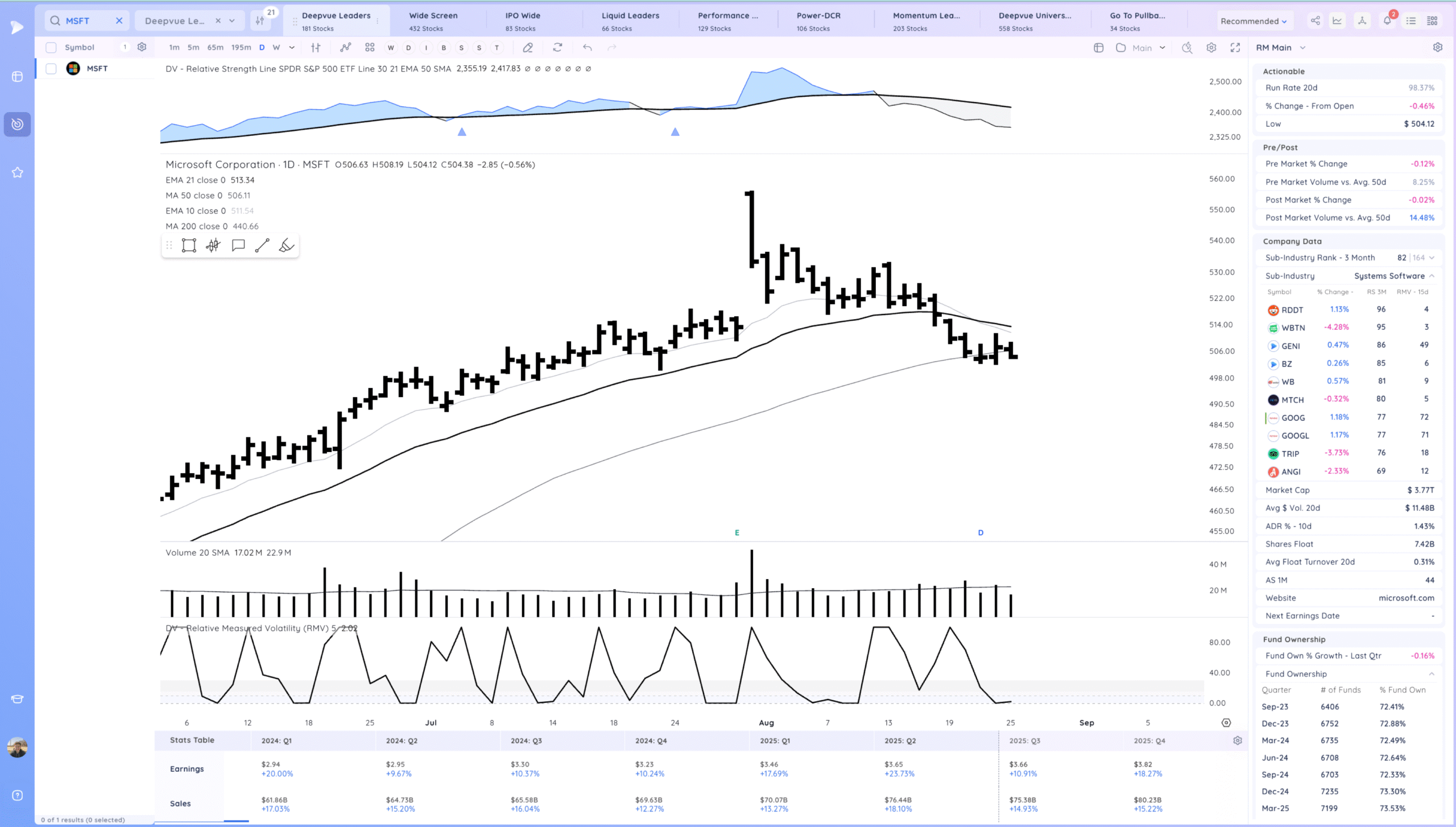
Task: Open the microsoft.com website link
Action: tap(1406, 598)
